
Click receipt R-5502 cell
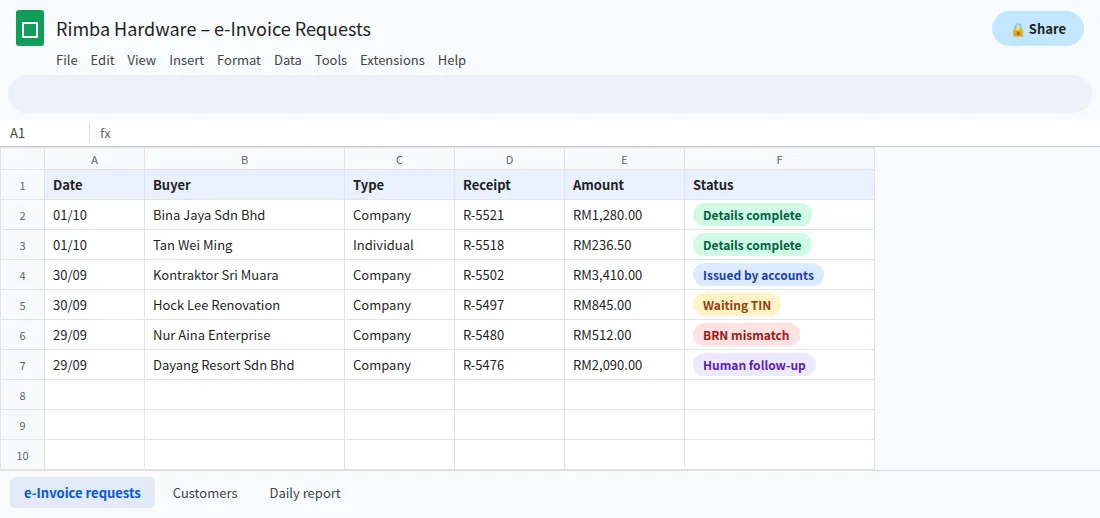tap(510, 275)
